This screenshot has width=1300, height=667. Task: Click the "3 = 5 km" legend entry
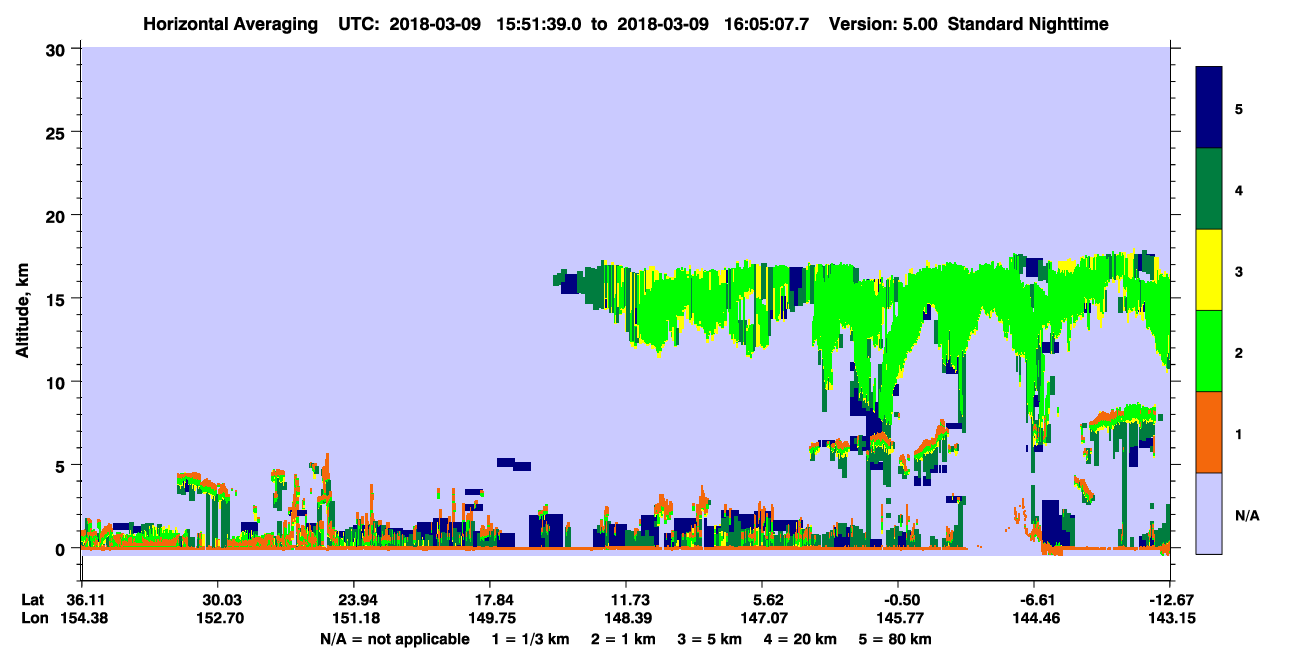pos(710,639)
